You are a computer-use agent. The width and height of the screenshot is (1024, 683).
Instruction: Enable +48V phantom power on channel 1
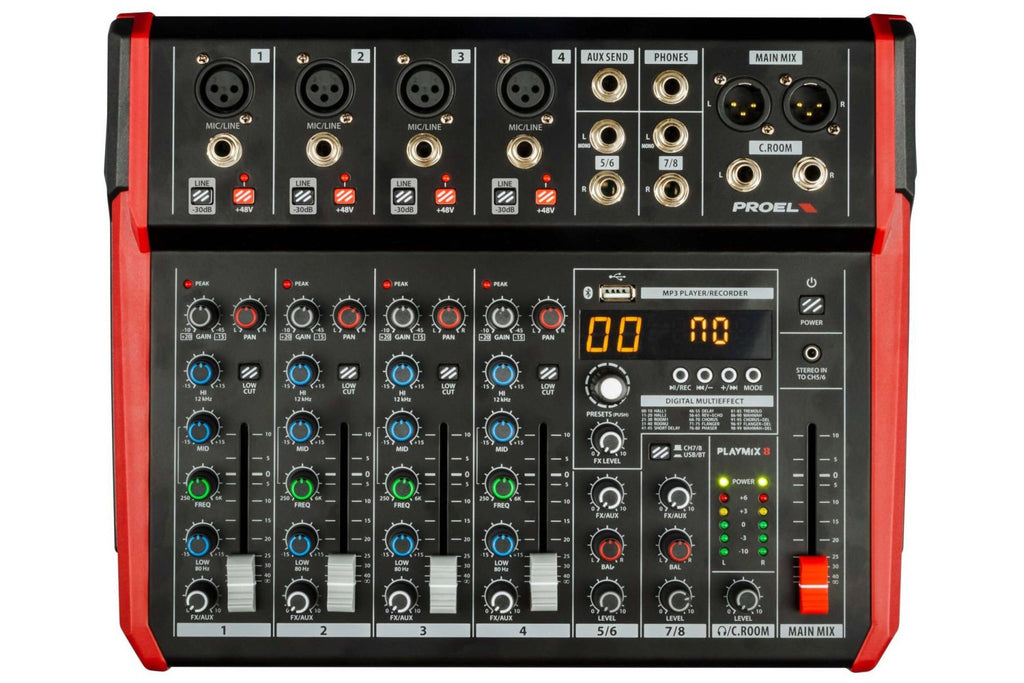tap(244, 196)
